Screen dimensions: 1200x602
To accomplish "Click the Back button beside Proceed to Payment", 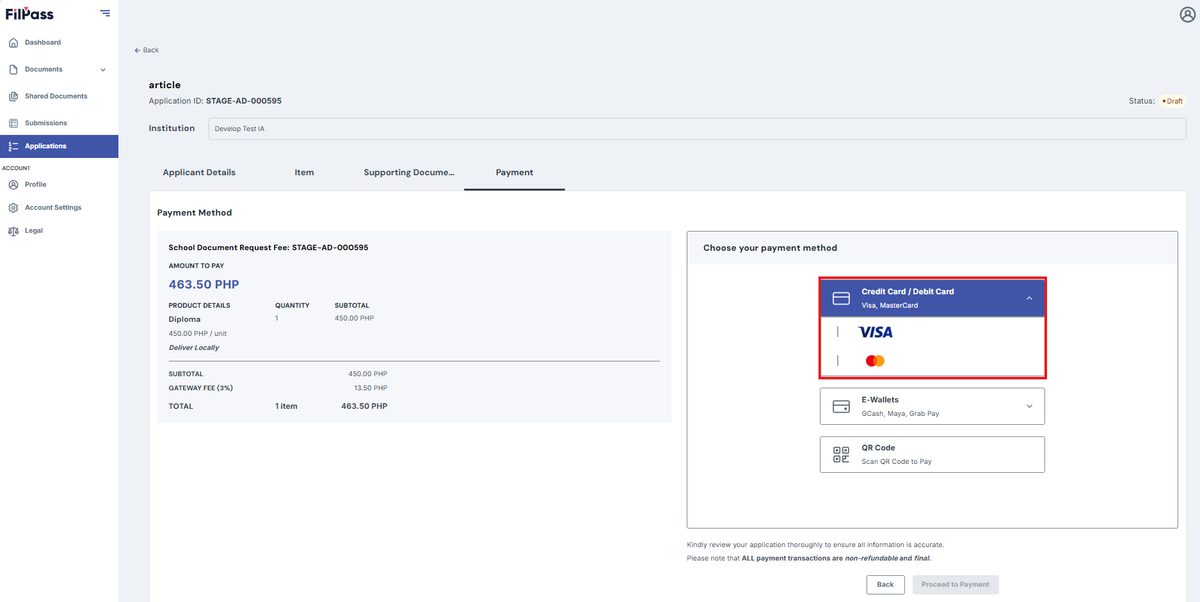I will click(x=885, y=584).
